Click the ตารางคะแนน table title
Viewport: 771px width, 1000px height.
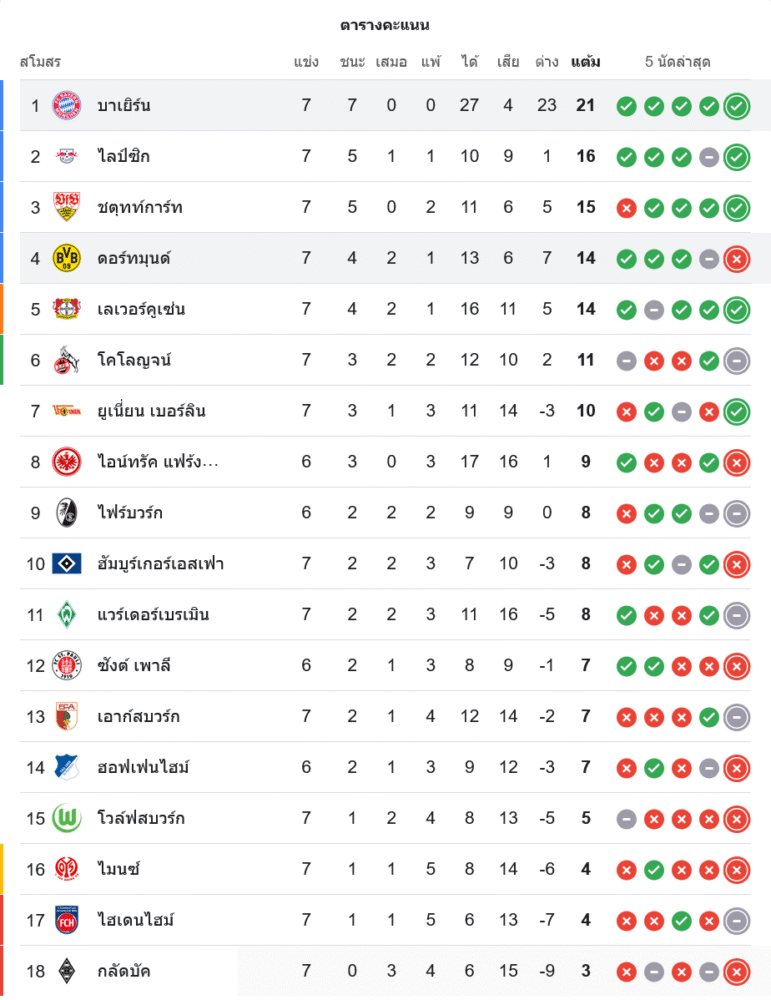[x=385, y=25]
